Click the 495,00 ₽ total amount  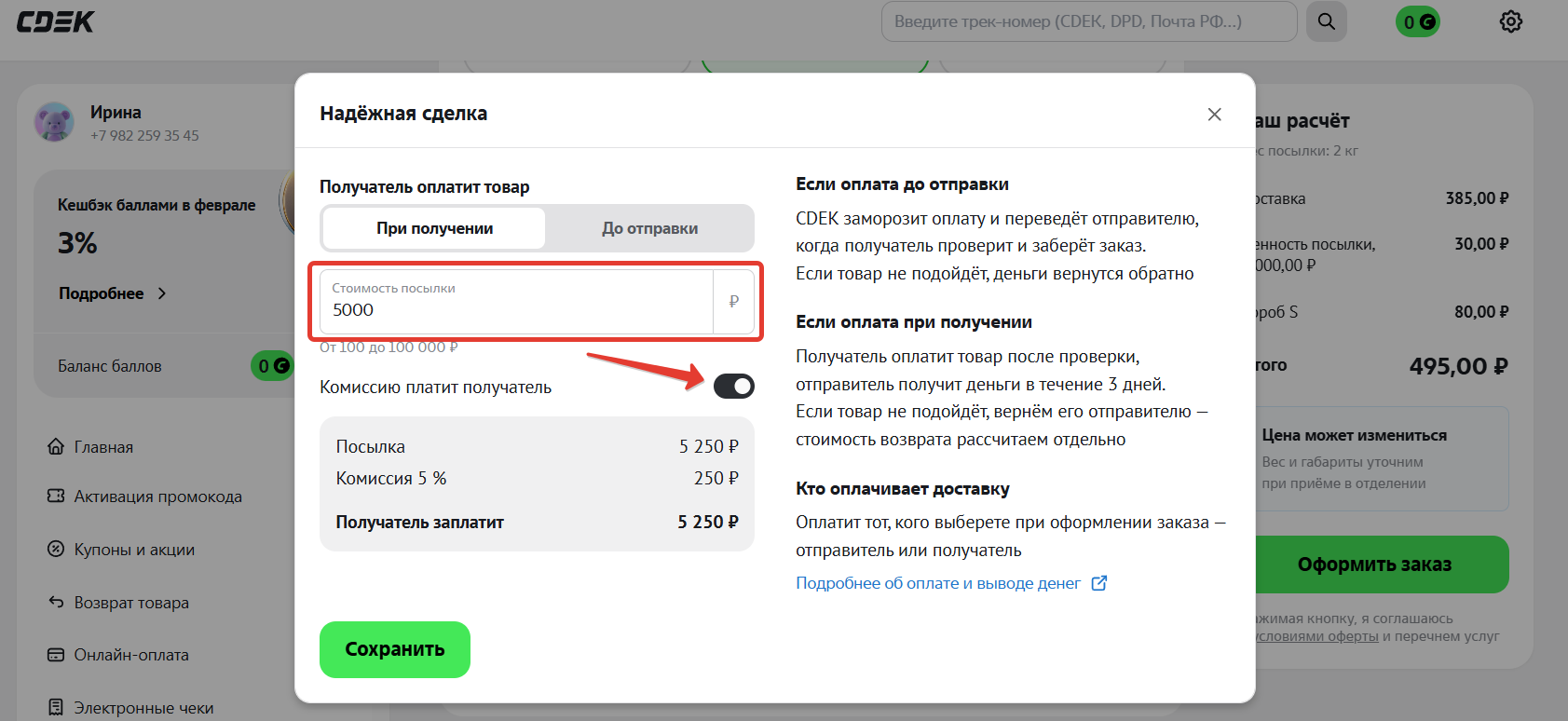1459,366
